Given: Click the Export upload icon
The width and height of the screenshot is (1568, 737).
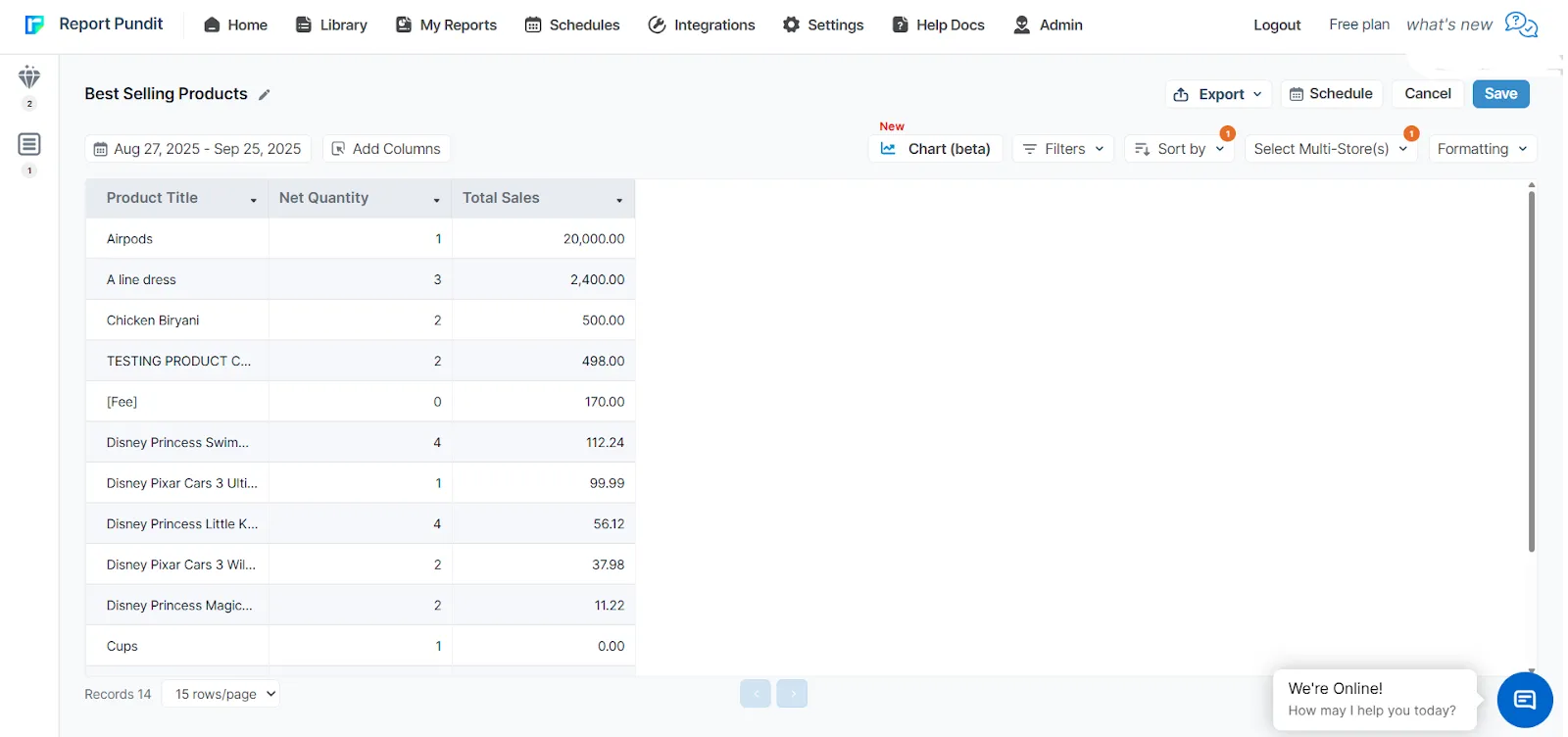Looking at the screenshot, I should coord(1181,94).
